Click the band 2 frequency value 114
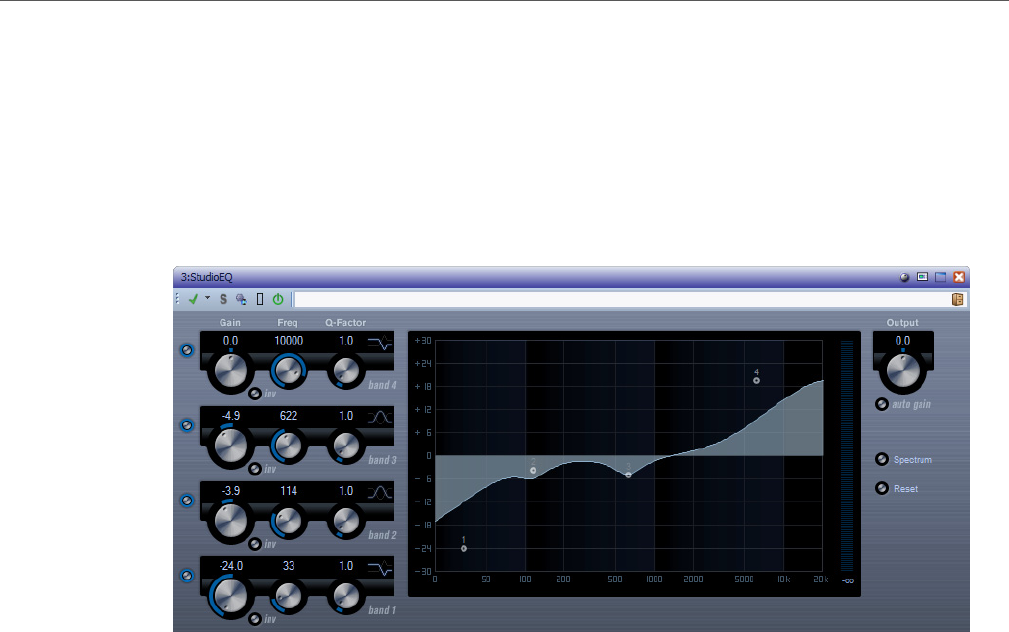 (x=288, y=491)
